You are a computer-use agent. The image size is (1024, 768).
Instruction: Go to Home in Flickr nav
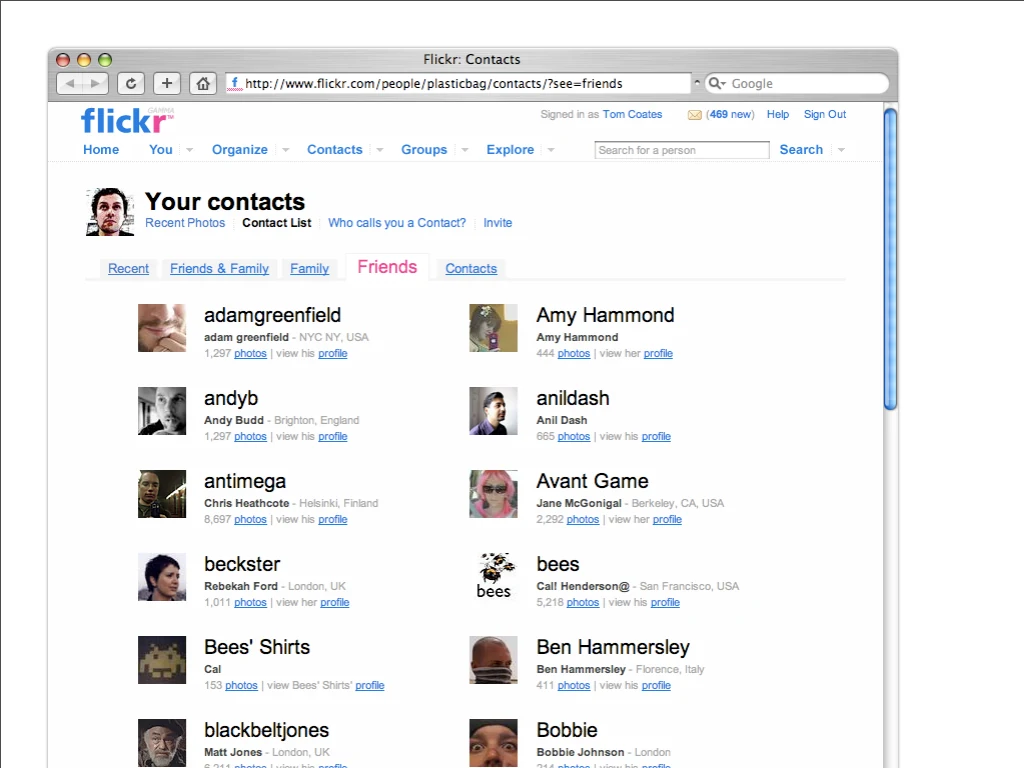click(x=101, y=150)
